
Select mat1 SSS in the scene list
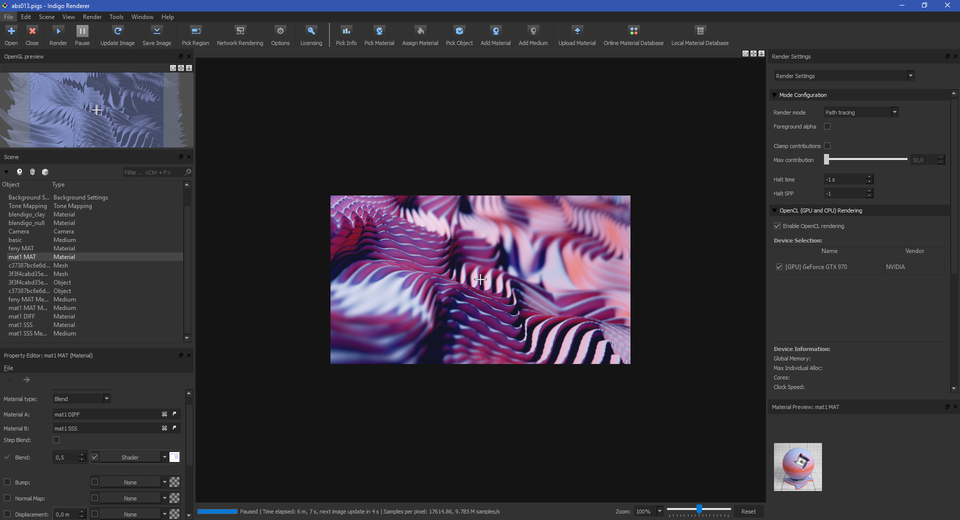(x=22, y=325)
